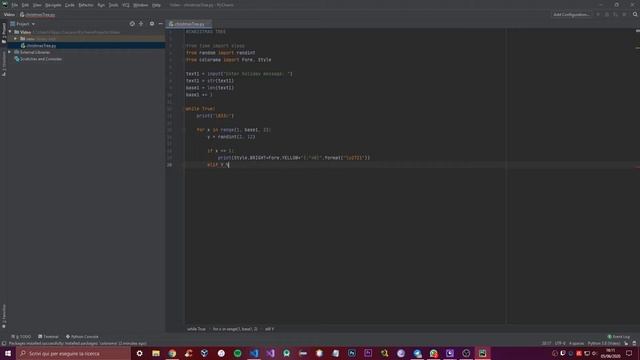Open the Run menu

pyautogui.click(x=101, y=5)
